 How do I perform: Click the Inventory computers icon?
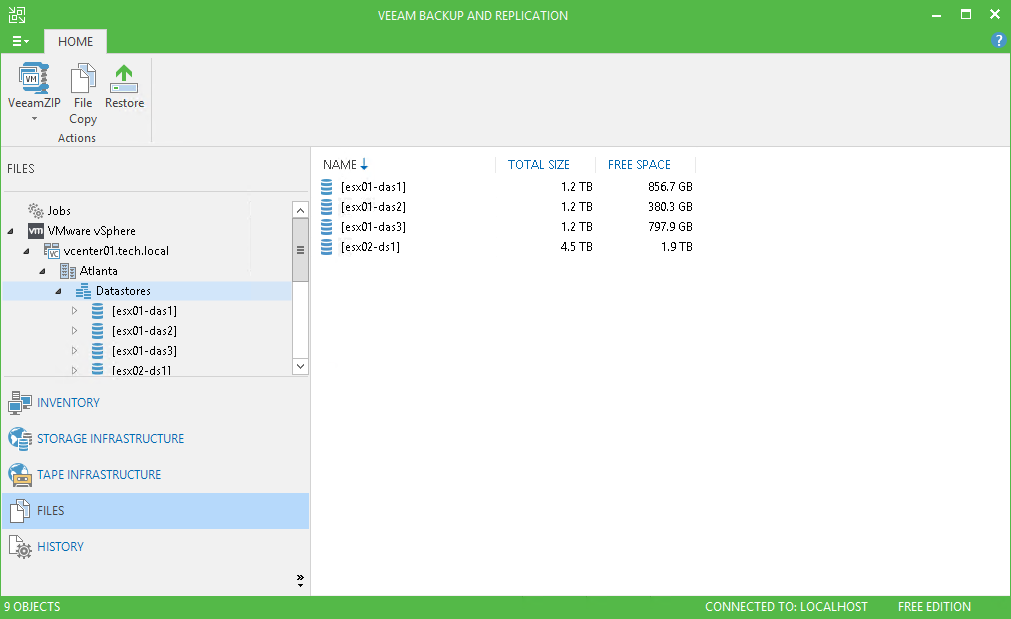(19, 402)
